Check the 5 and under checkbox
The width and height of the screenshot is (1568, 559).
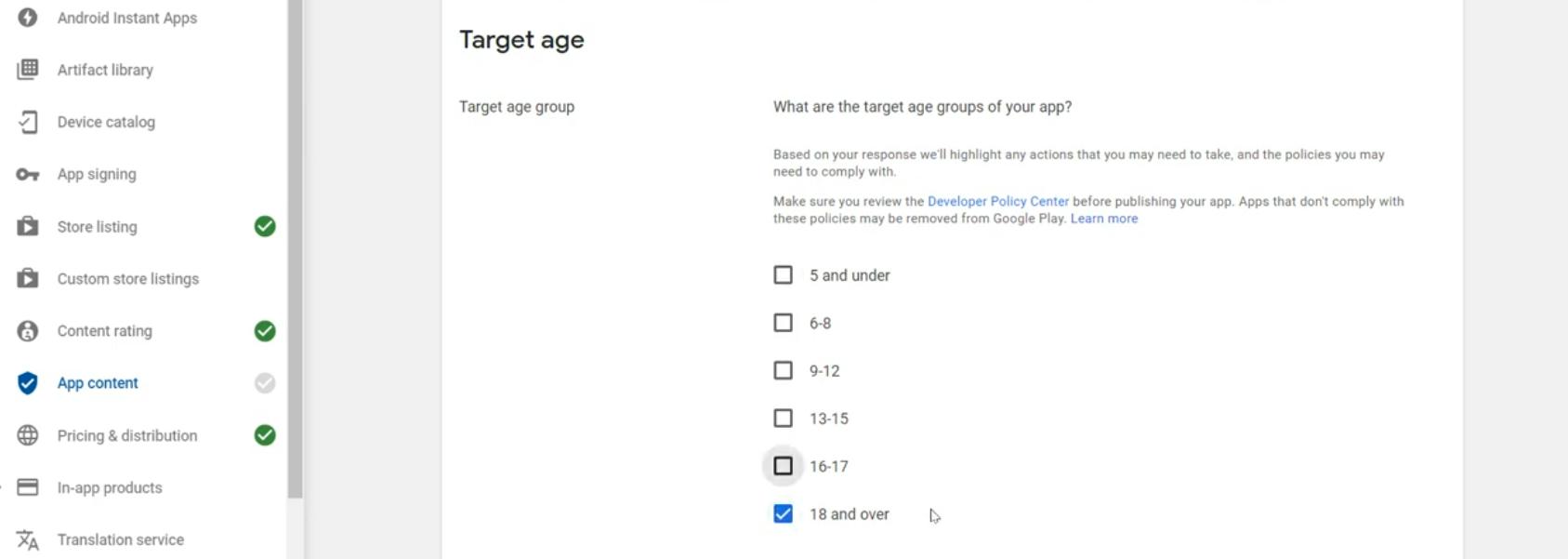click(784, 275)
